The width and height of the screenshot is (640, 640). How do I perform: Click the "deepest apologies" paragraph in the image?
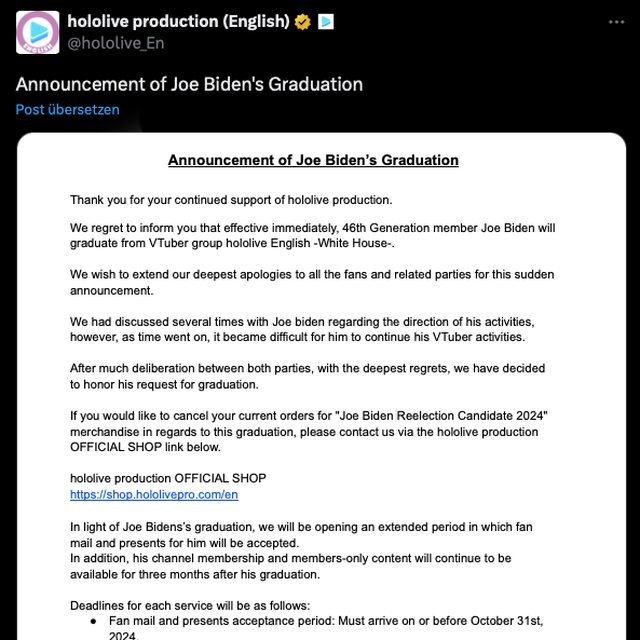point(312,282)
